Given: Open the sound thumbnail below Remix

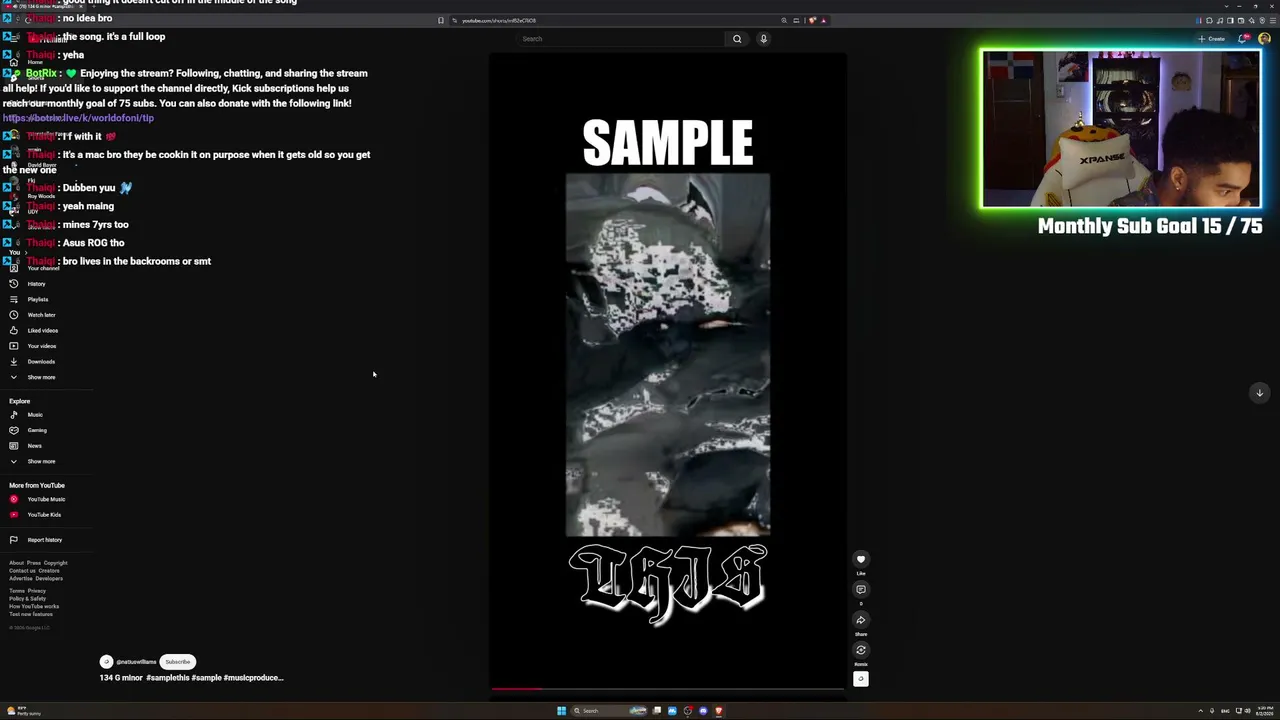Looking at the screenshot, I should point(860,679).
